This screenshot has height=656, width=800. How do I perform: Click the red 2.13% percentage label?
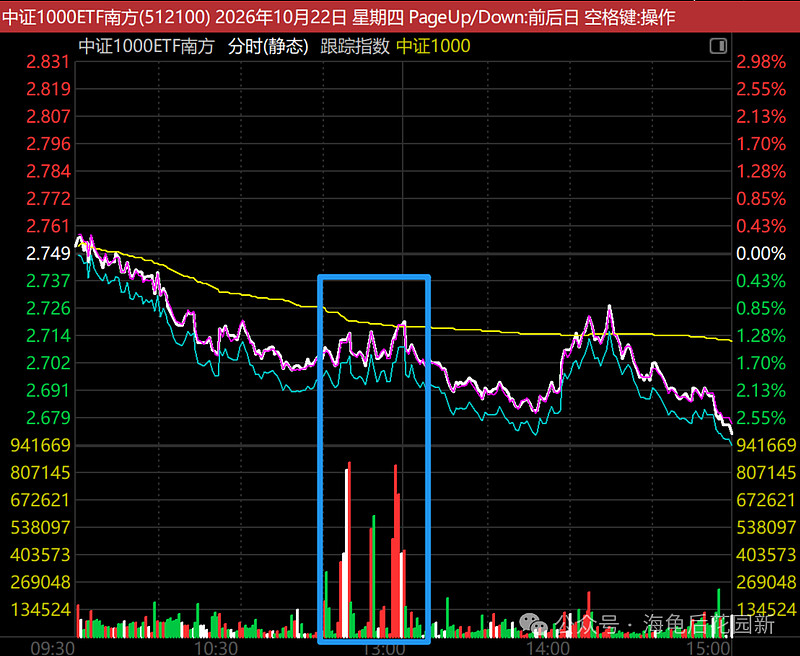point(761,117)
